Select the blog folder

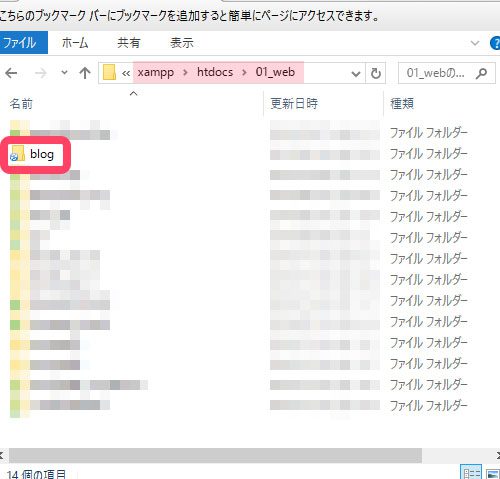pyautogui.click(x=36, y=154)
